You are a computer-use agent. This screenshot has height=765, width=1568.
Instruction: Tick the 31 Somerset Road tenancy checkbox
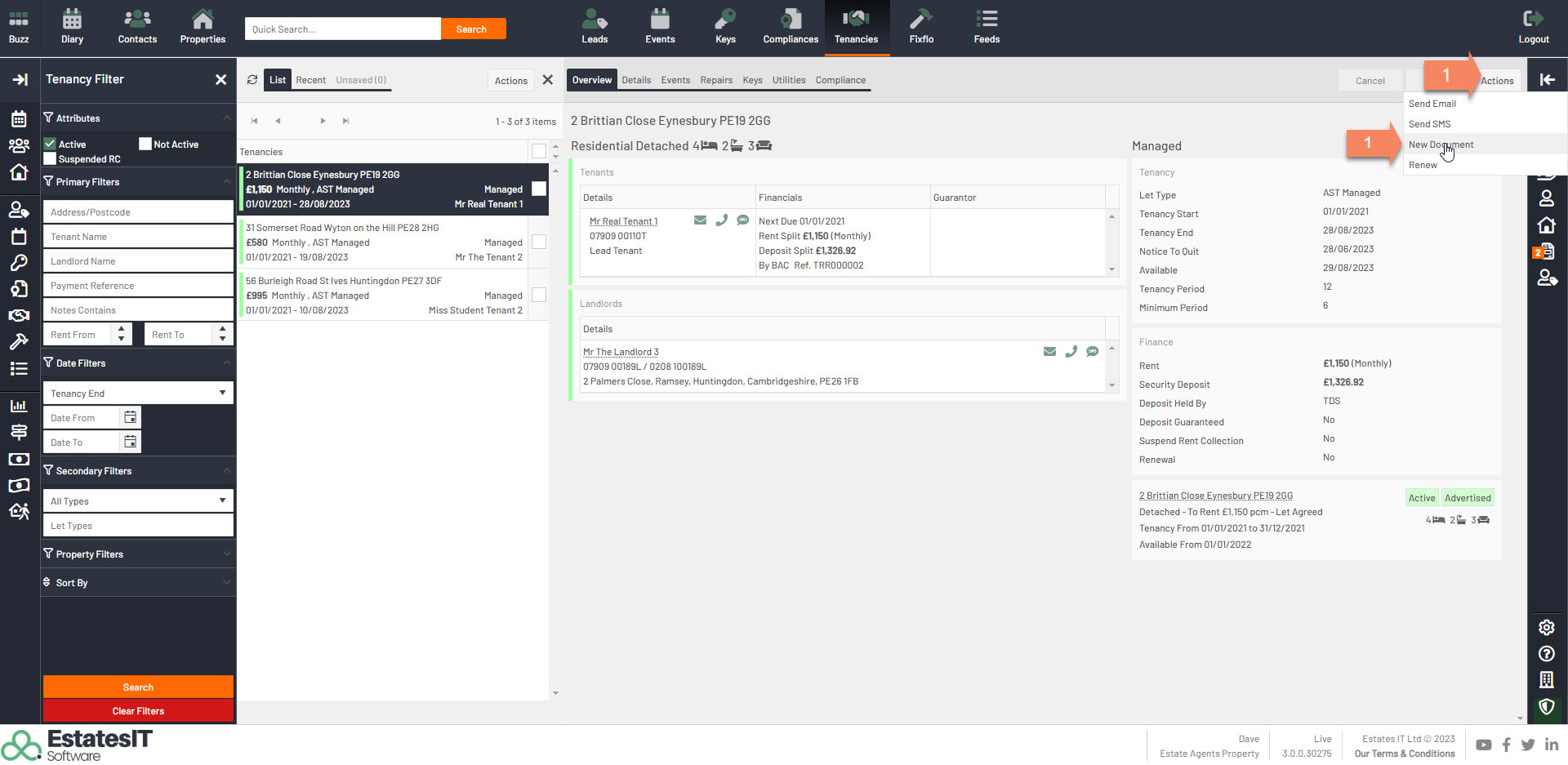[539, 242]
